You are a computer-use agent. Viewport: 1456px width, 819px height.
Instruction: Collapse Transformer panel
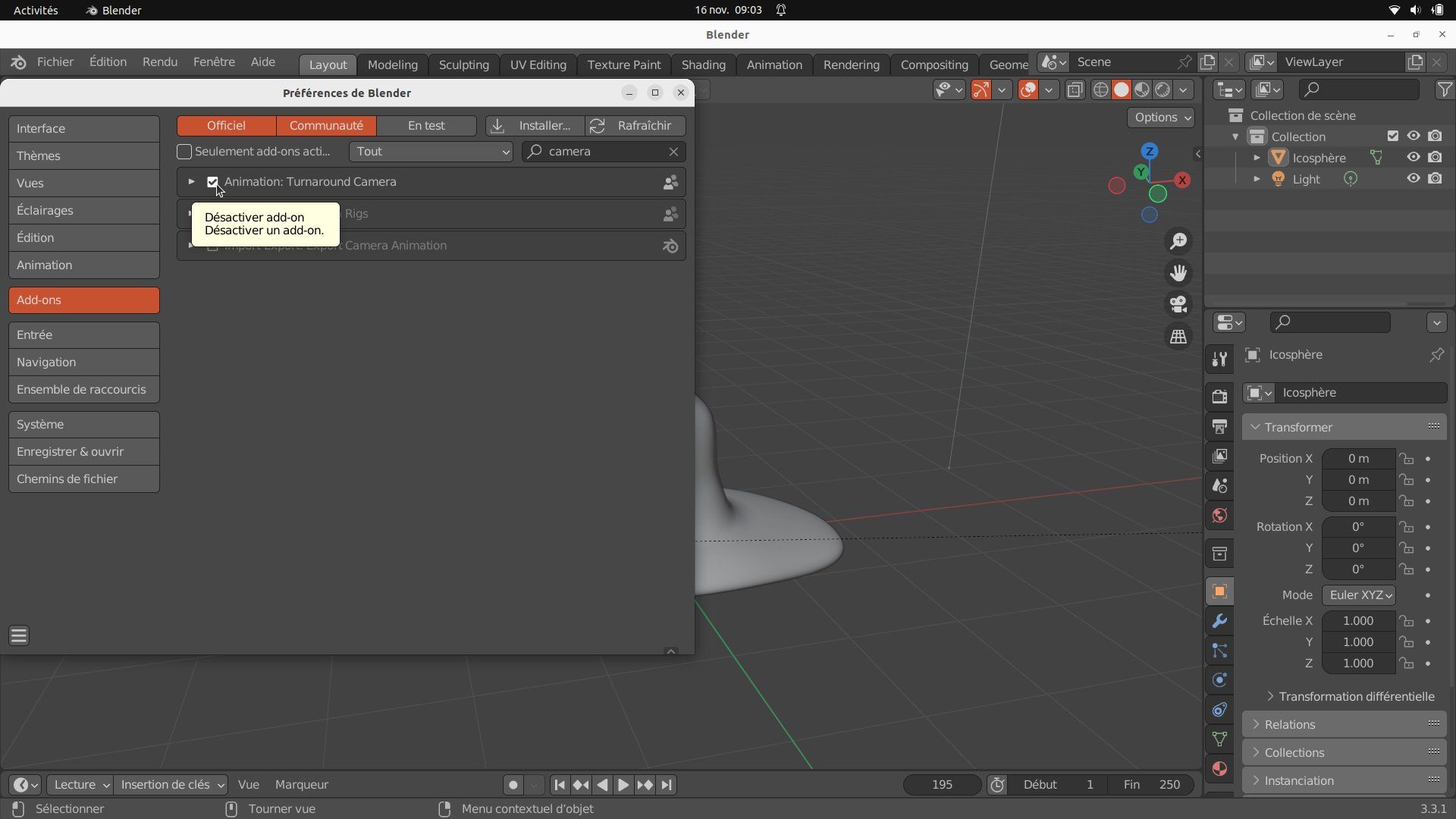point(1344,427)
